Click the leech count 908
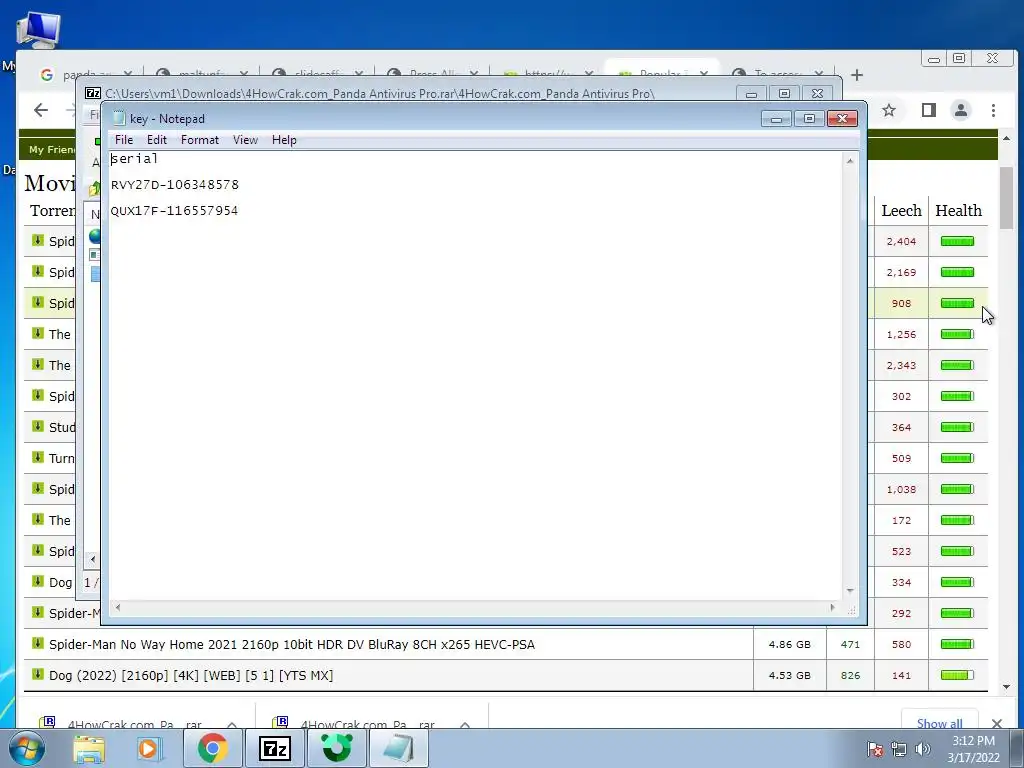This screenshot has height=768, width=1024. pyautogui.click(x=901, y=303)
